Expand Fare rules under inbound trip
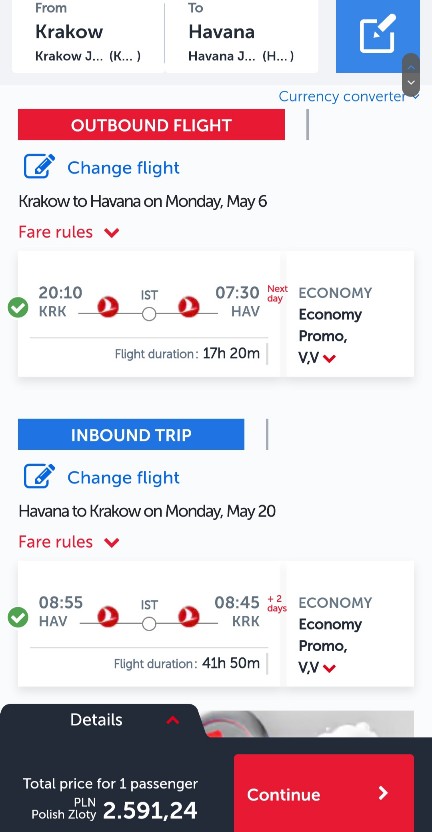 69,542
